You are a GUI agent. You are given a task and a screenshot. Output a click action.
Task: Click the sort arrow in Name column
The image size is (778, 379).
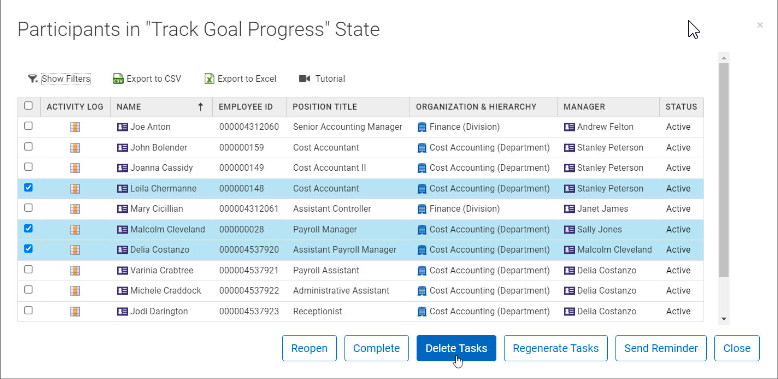click(x=200, y=107)
